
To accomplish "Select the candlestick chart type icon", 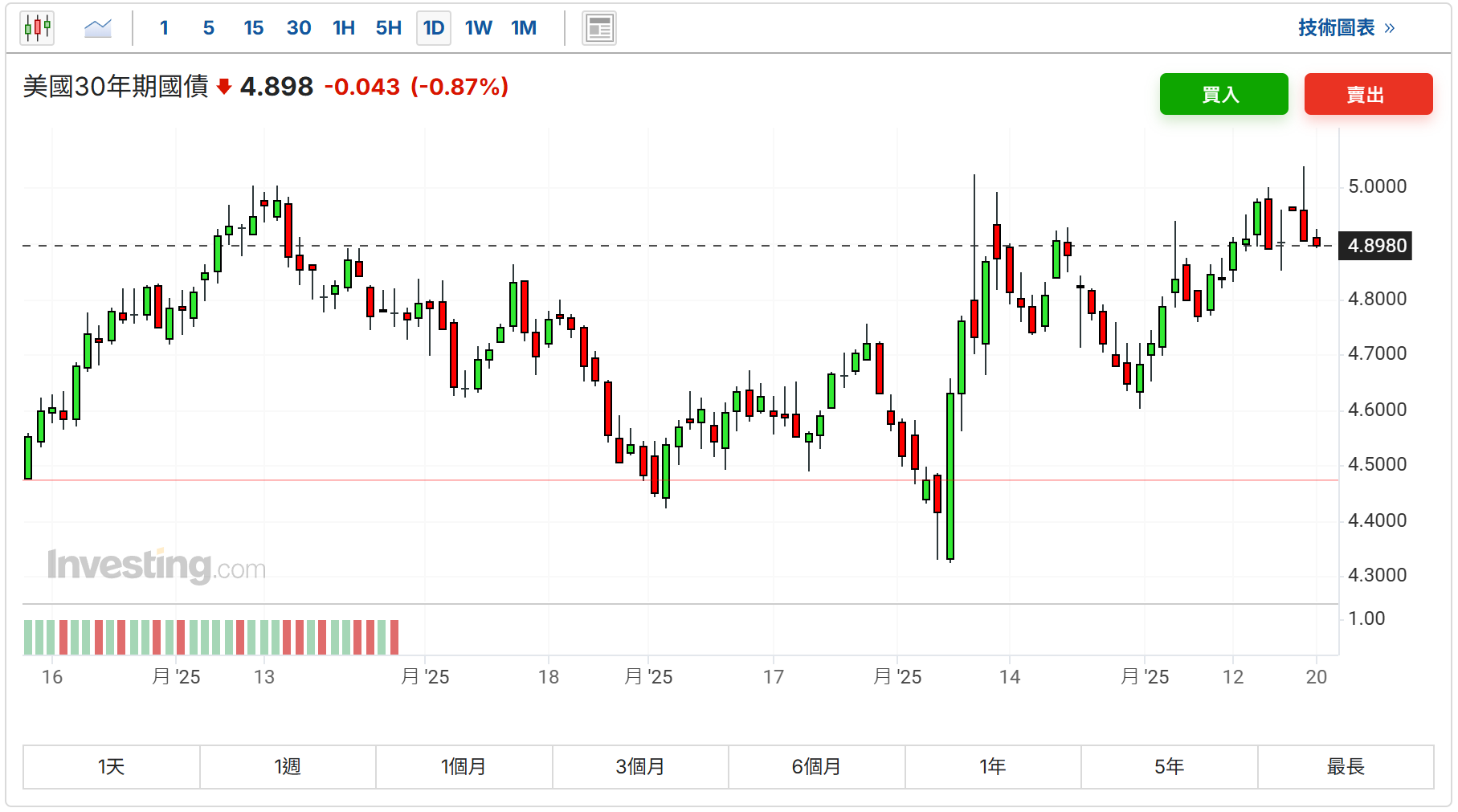I will point(37,28).
